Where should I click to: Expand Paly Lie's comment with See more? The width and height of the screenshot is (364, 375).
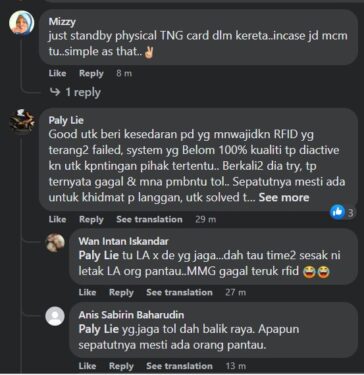pos(284,198)
